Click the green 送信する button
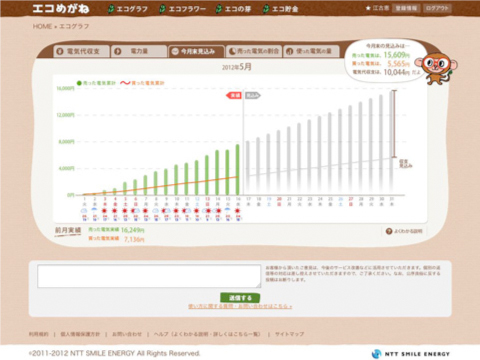This screenshot has height=360, width=480. coord(240,298)
